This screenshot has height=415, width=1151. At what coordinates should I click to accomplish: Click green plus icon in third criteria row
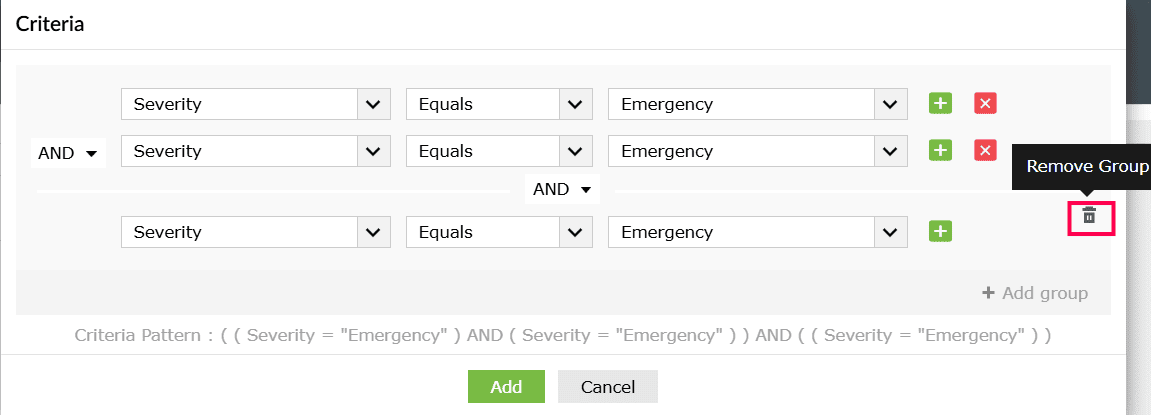940,232
